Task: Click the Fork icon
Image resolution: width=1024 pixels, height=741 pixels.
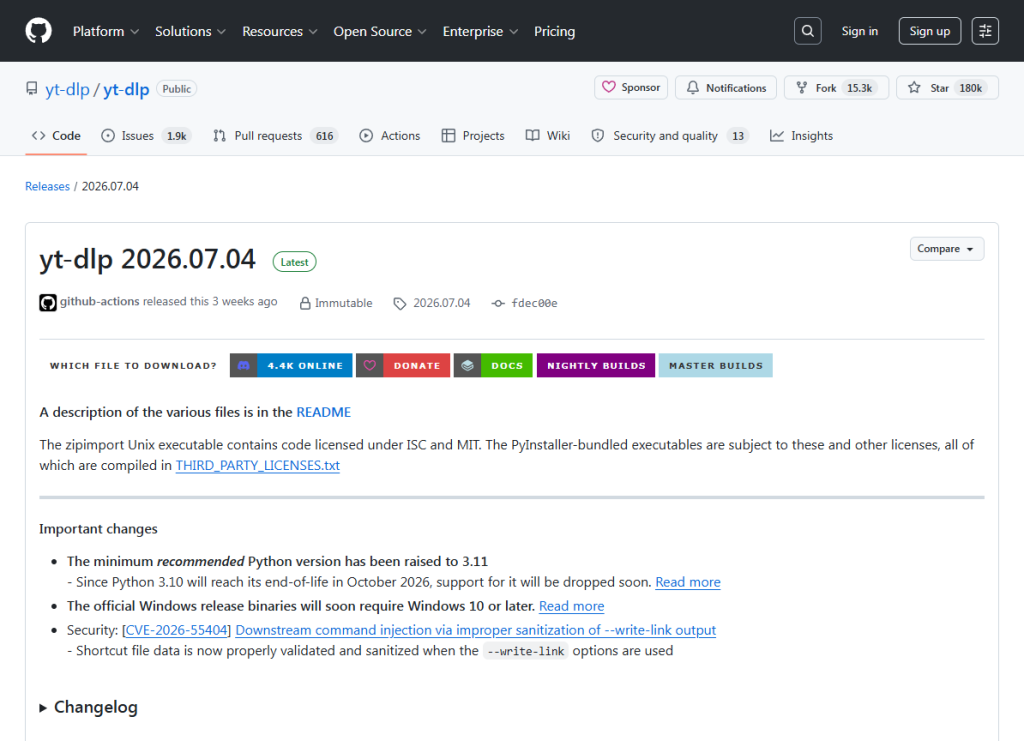Action: (802, 87)
